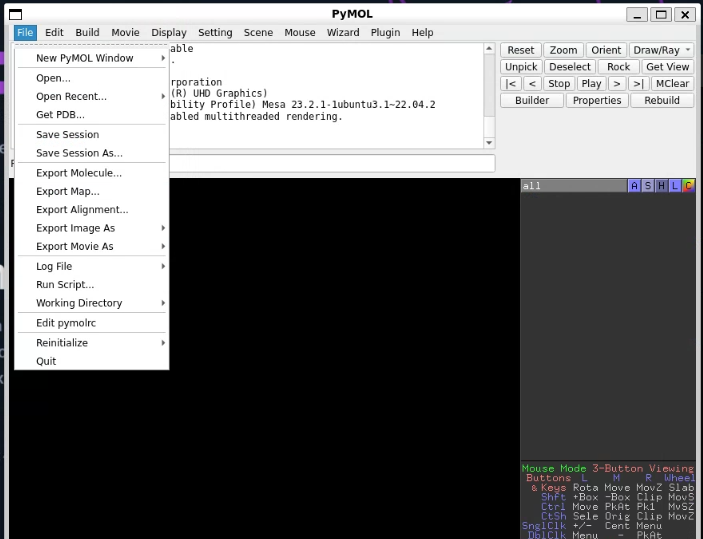Open the Plugin menu
The height and width of the screenshot is (539, 703).
[x=385, y=32]
